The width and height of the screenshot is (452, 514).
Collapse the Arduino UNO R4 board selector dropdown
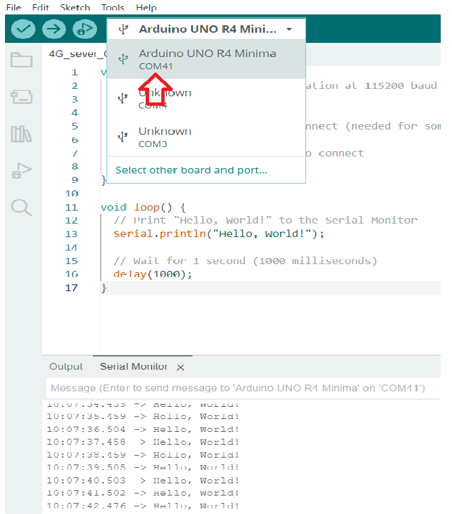pyautogui.click(x=289, y=29)
